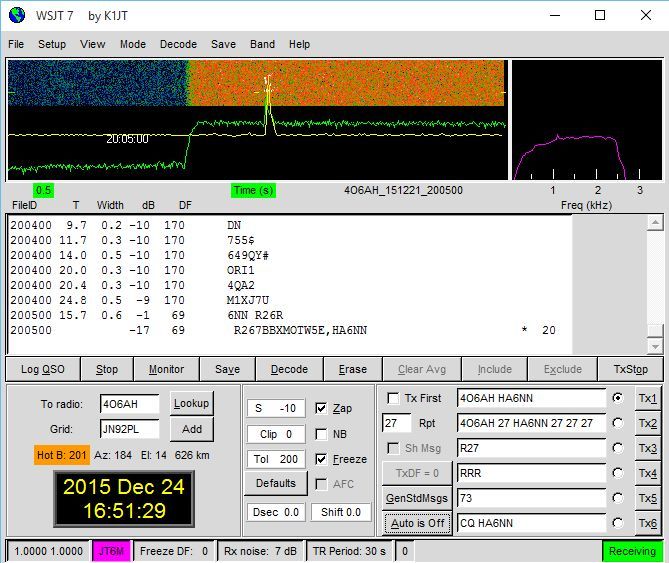Toggle the Freeze checkbox
Image resolution: width=669 pixels, height=563 pixels.
pyautogui.click(x=321, y=459)
